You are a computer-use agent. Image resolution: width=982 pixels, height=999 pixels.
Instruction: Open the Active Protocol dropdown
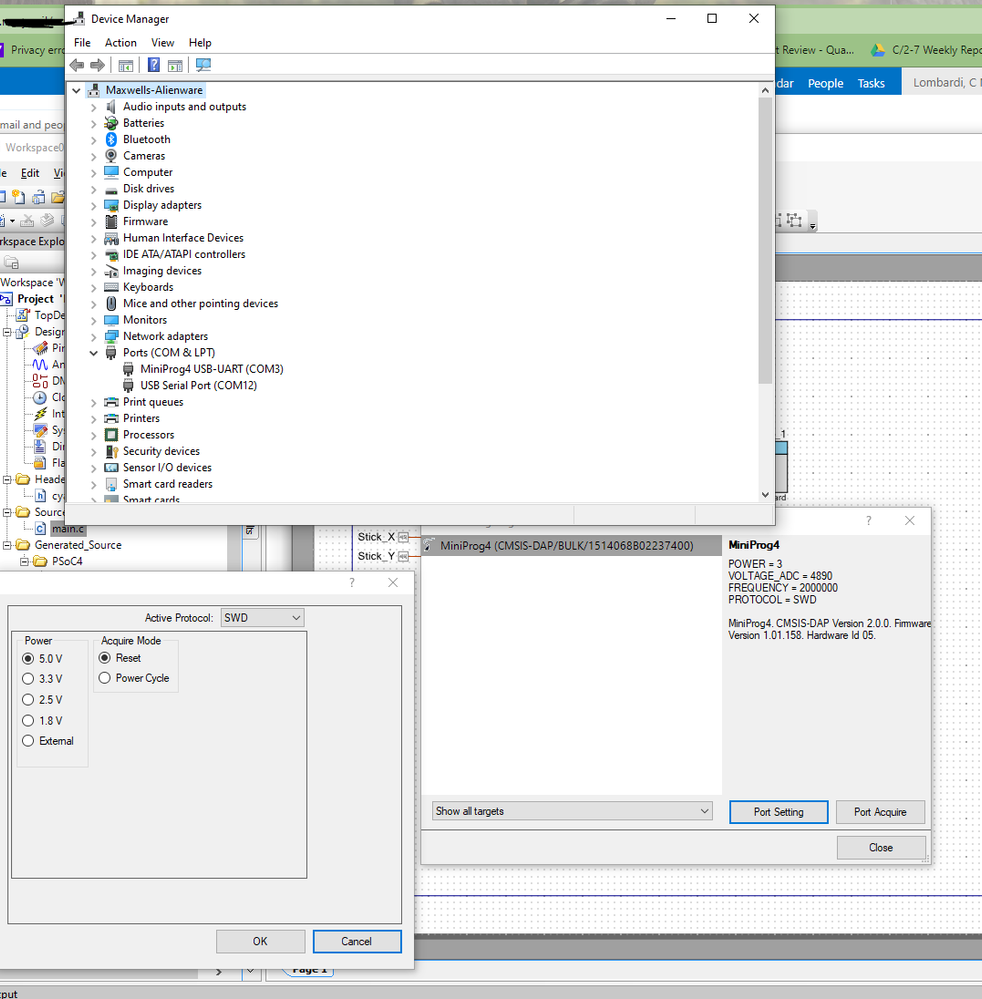[262, 617]
